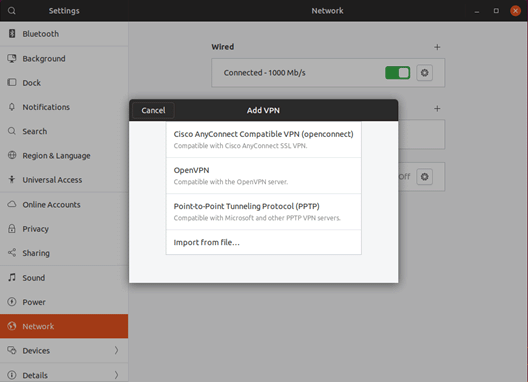Select the OpenVPN option

click(264, 176)
